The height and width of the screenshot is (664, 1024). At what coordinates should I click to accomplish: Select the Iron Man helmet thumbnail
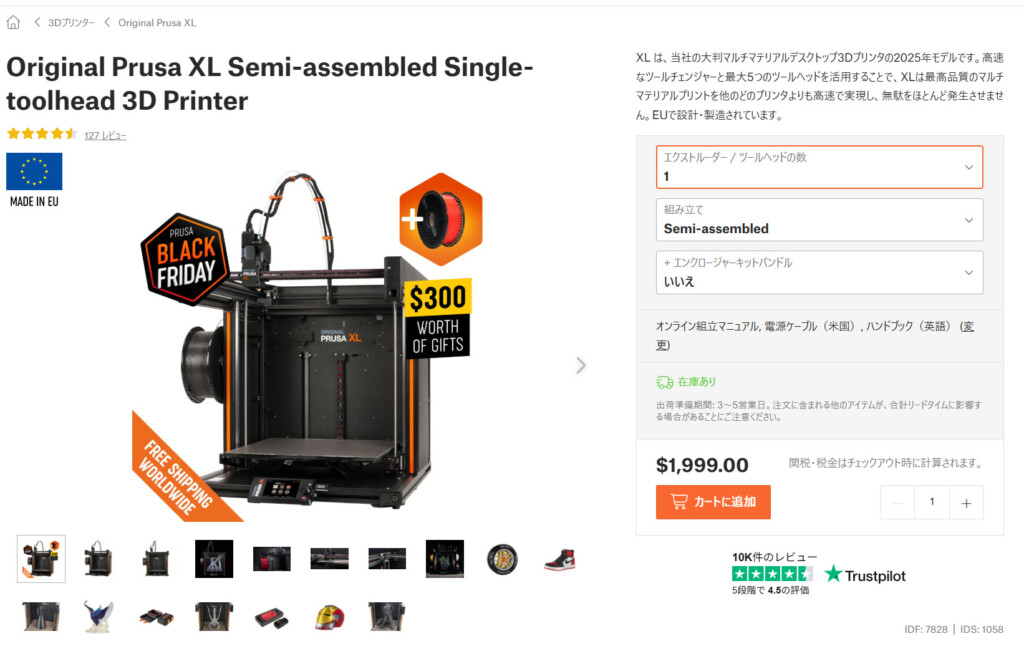tap(330, 617)
